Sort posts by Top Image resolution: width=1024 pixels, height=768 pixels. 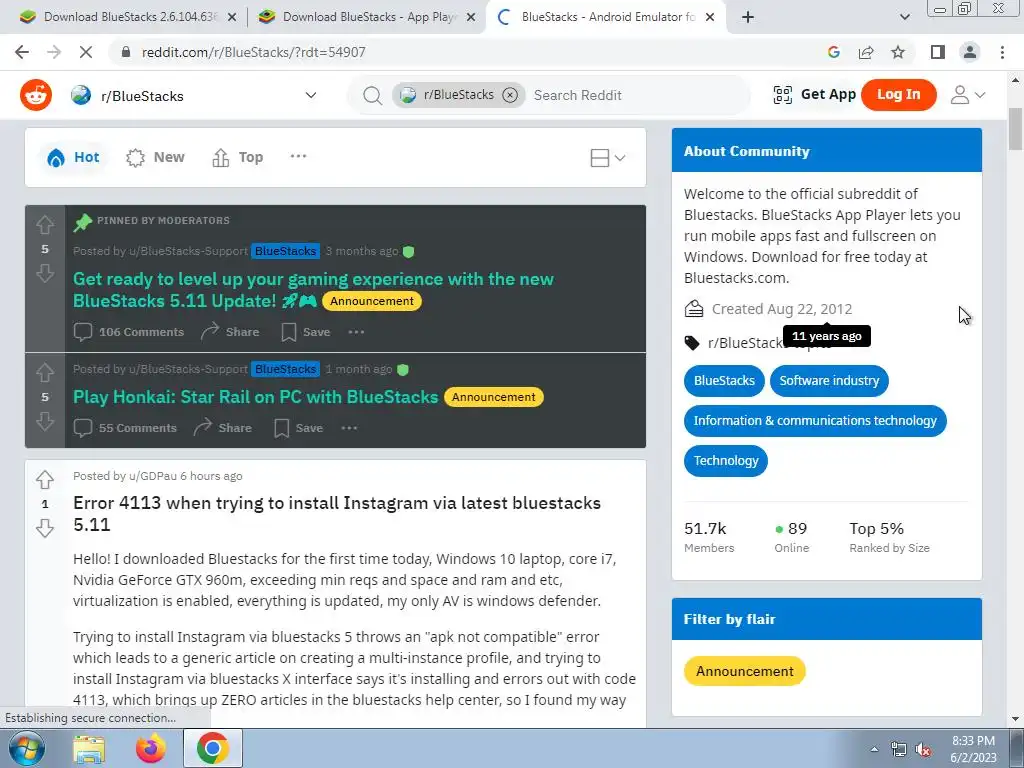pyautogui.click(x=238, y=157)
